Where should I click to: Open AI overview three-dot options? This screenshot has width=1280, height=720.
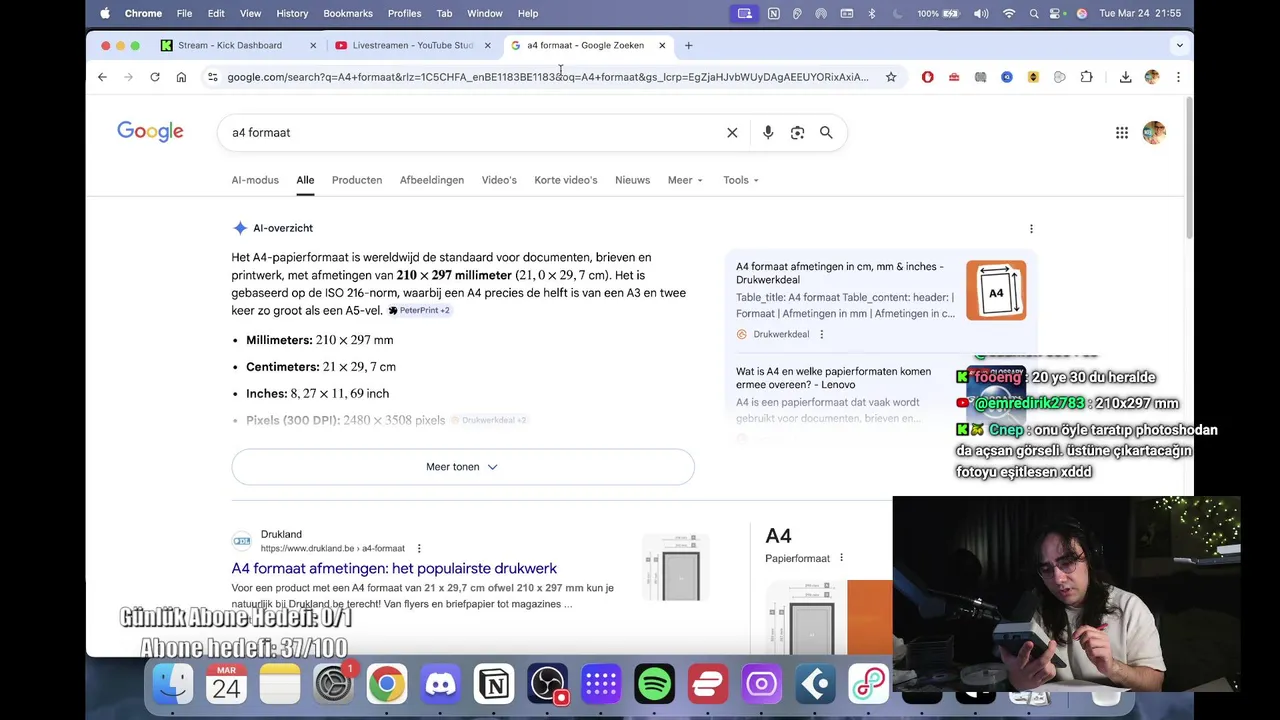1031,228
